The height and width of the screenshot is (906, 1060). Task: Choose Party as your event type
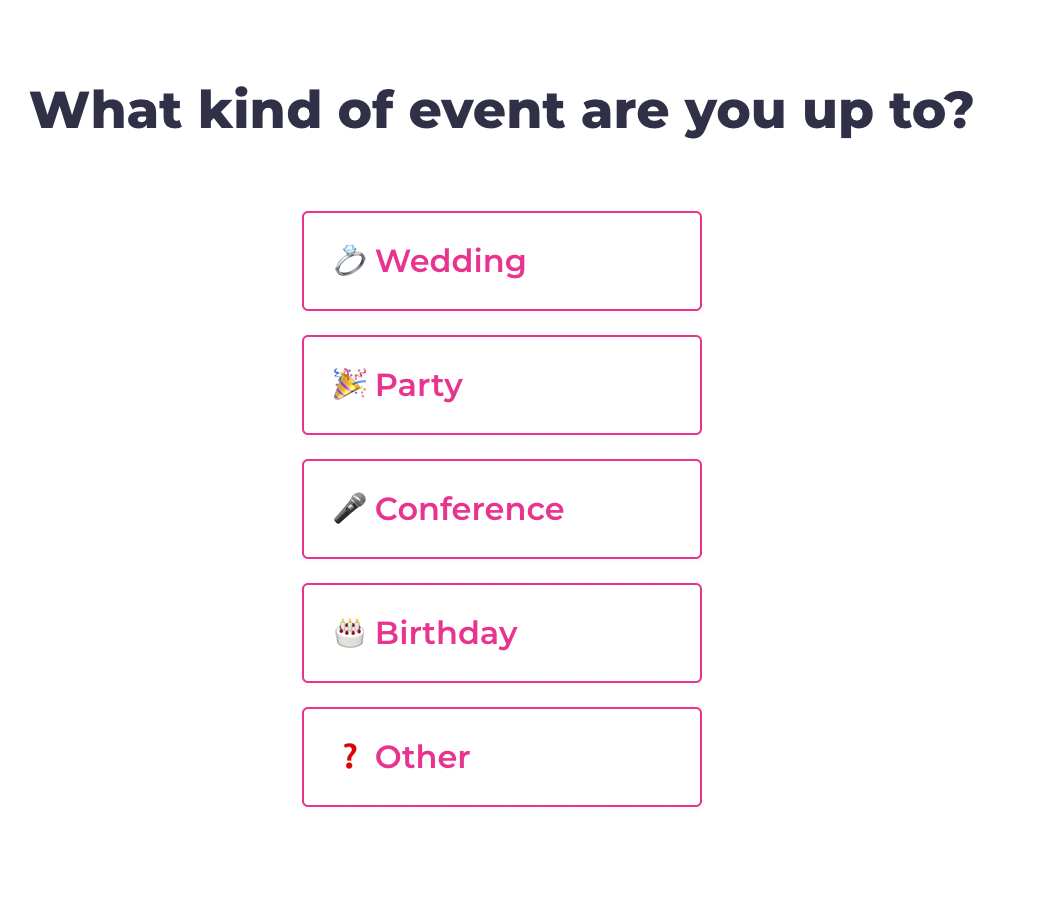501,385
